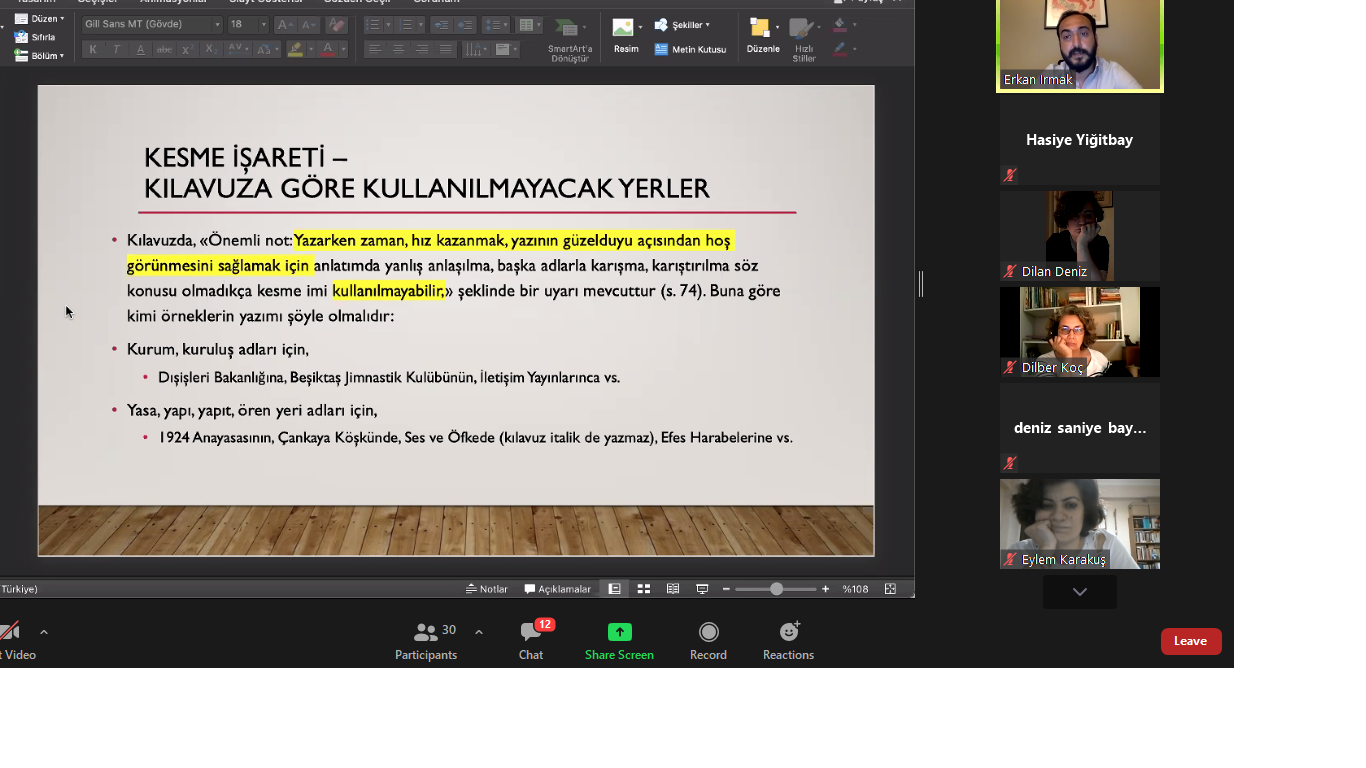
Task: Justify the paragraph text
Action: [446, 49]
